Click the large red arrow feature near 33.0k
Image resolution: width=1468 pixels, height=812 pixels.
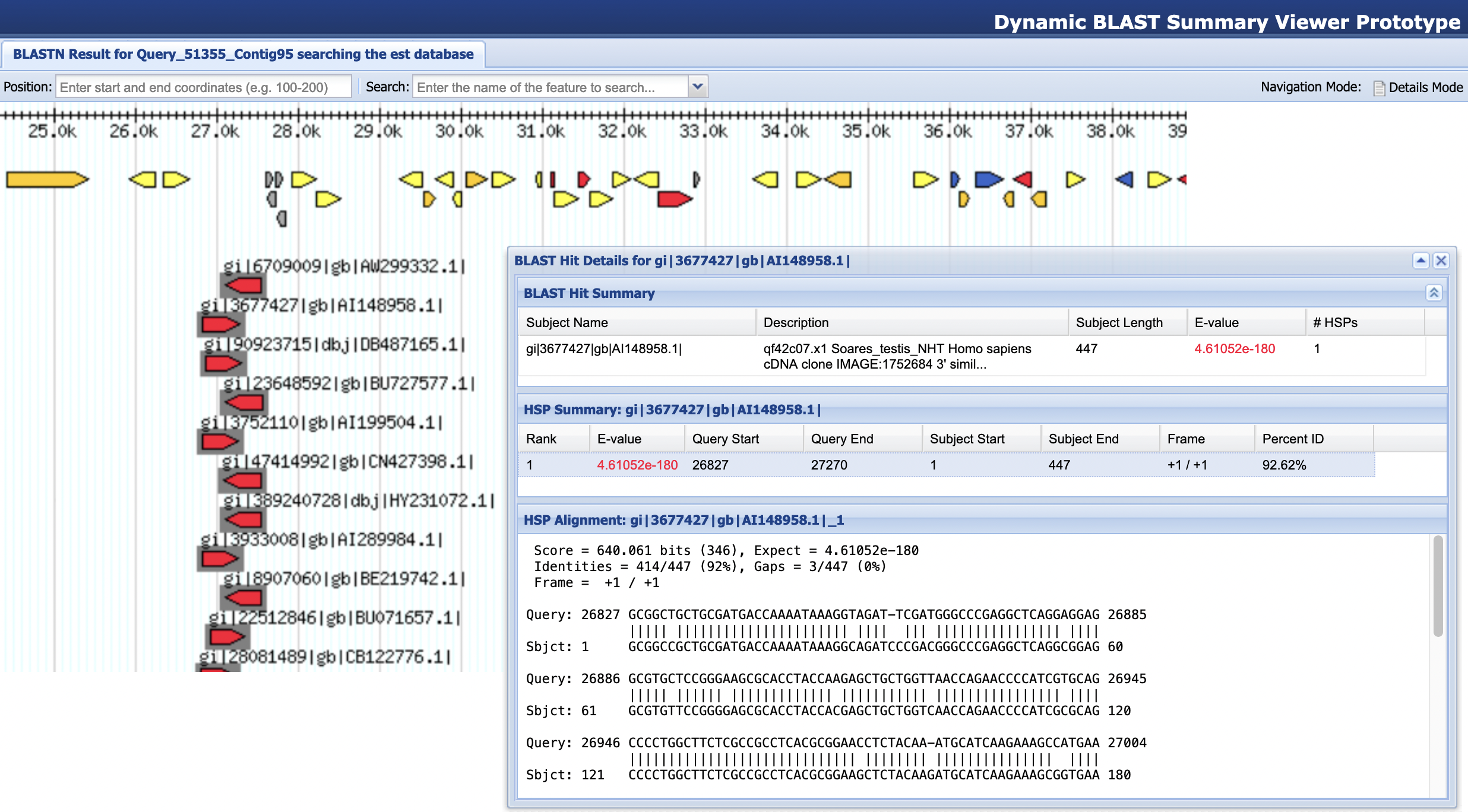(x=675, y=199)
